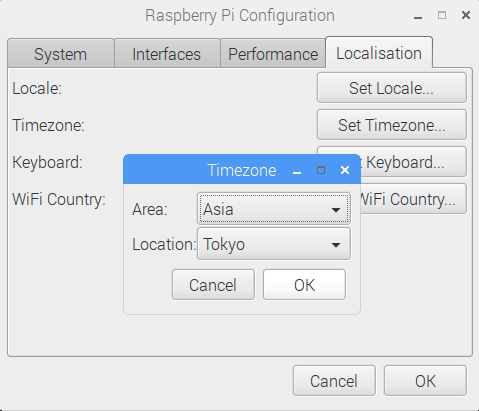Select the Localisation tab
The height and width of the screenshot is (411, 479).
[379, 53]
